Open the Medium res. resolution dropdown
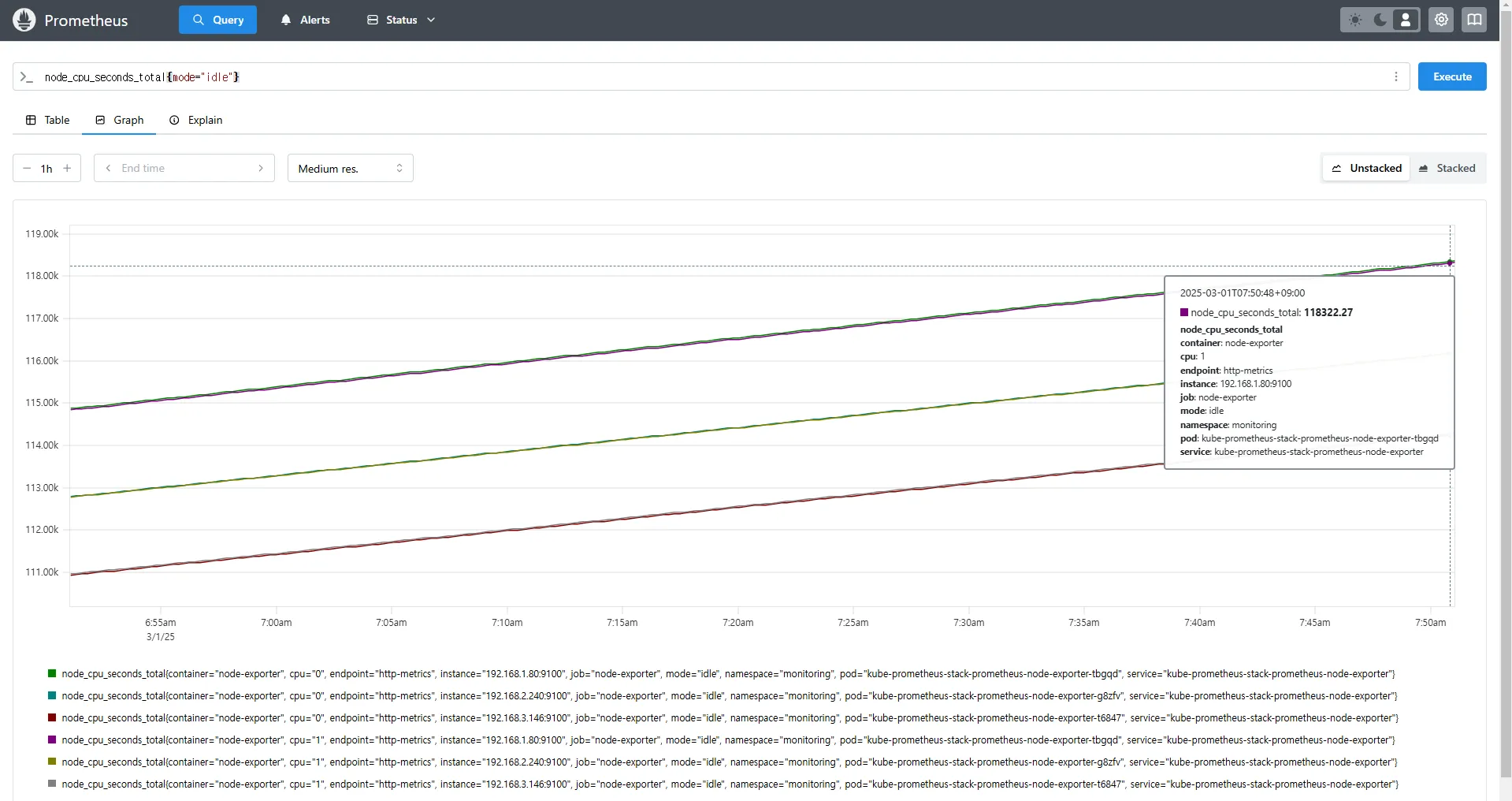The width and height of the screenshot is (1512, 801). 351,168
